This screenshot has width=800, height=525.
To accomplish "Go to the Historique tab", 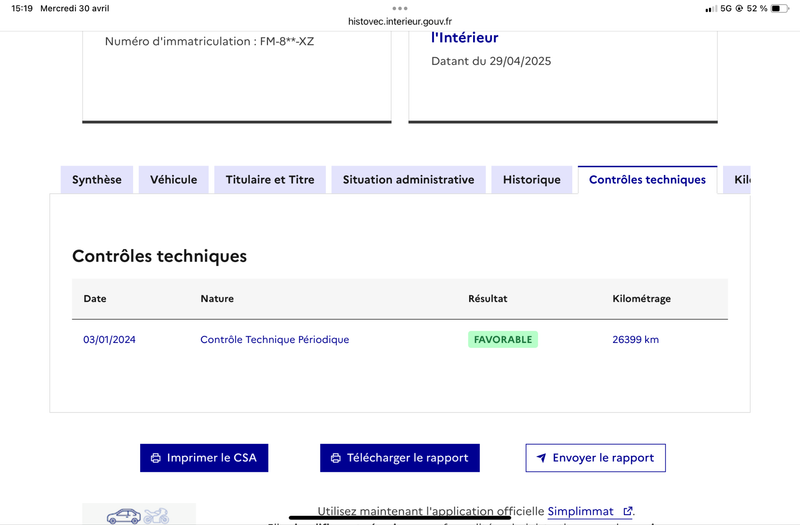I will (x=532, y=180).
